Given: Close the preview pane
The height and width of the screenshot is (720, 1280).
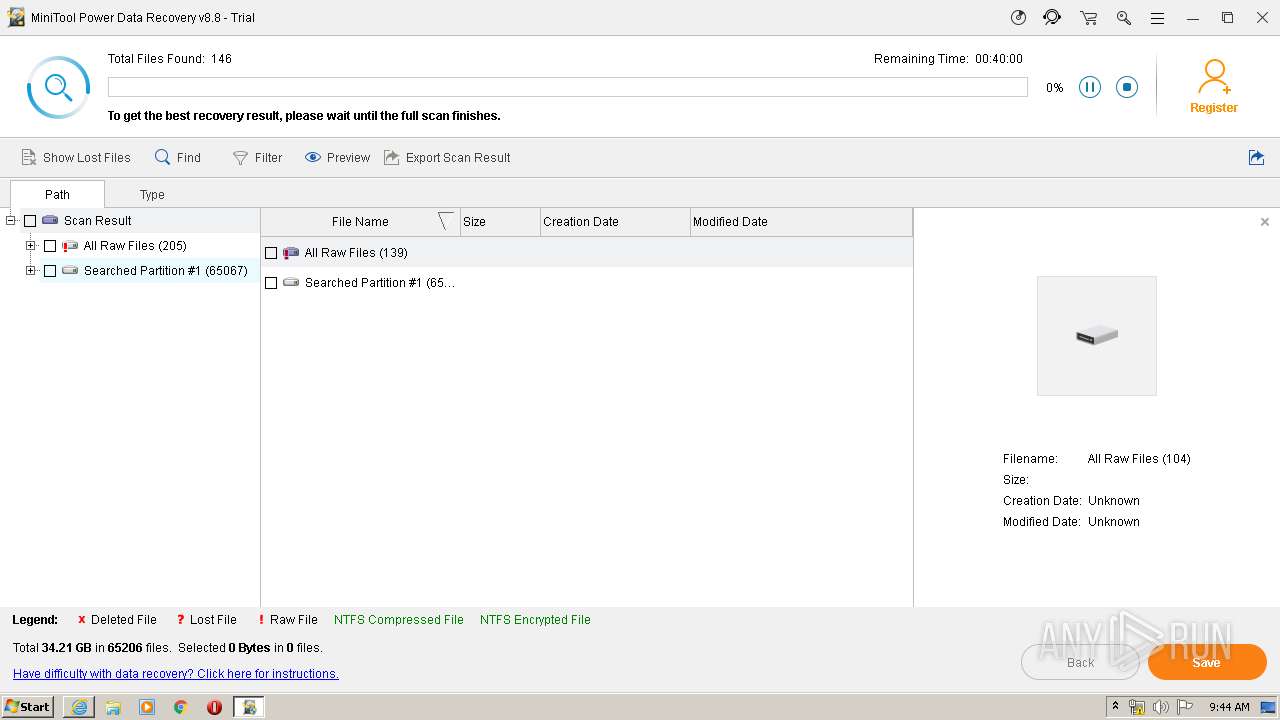Looking at the screenshot, I should click(1265, 222).
